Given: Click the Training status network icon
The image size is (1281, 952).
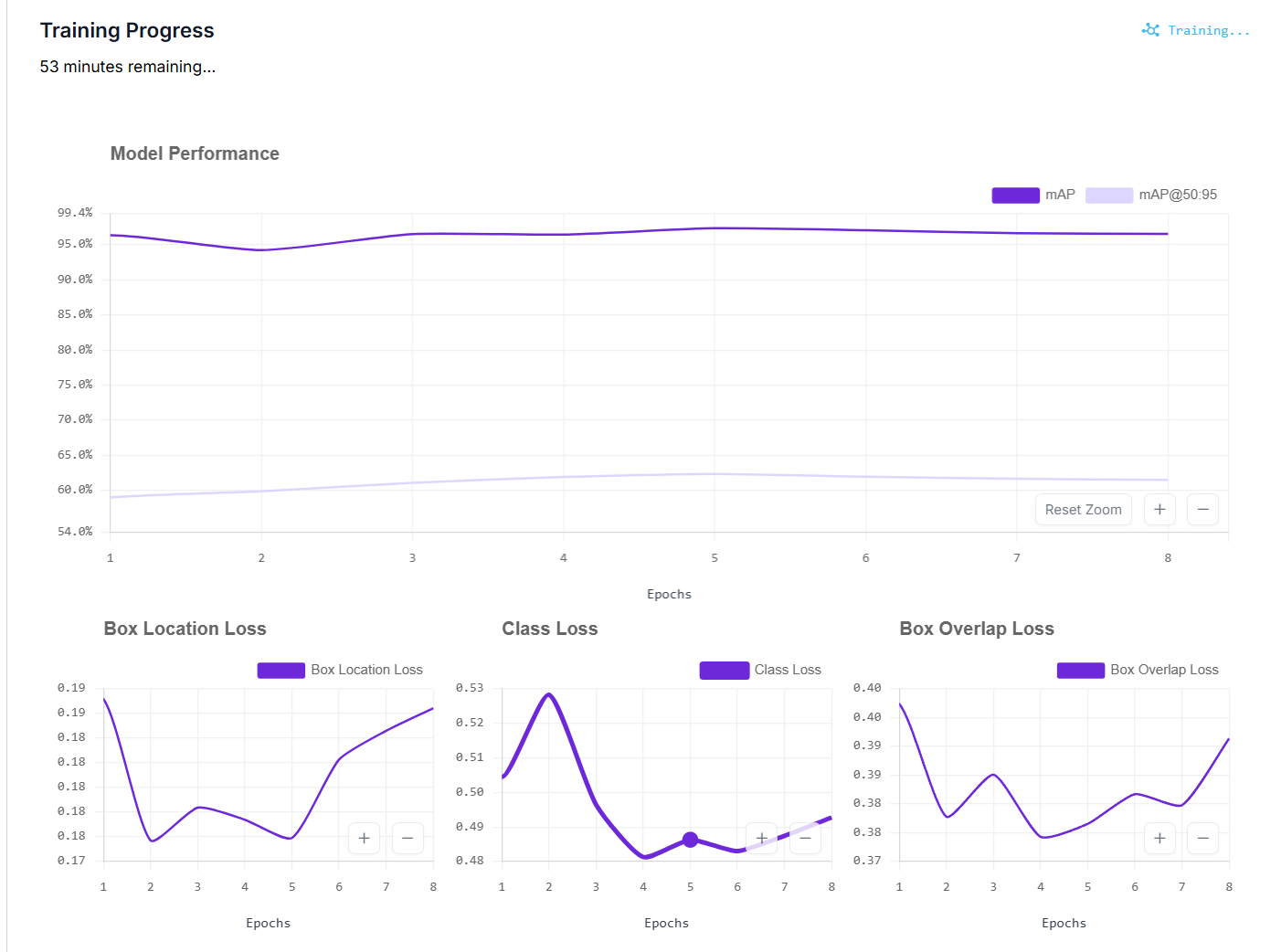Looking at the screenshot, I should click(x=1150, y=30).
